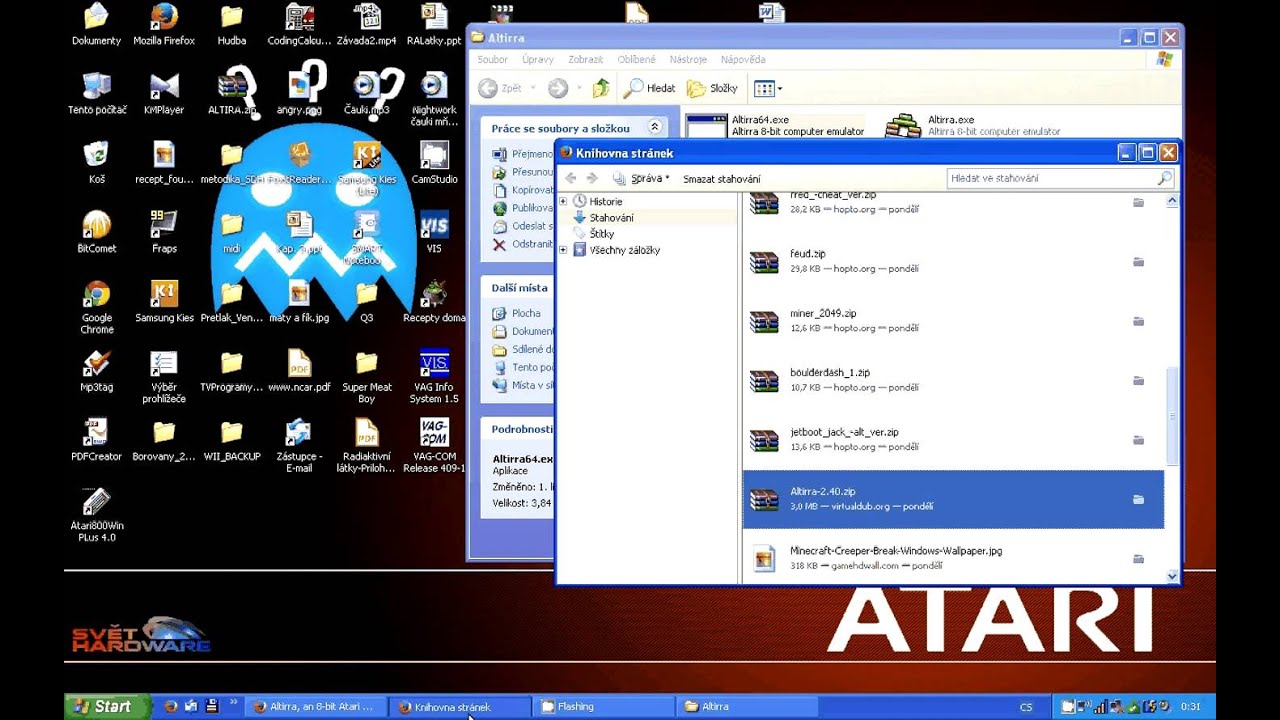Open the VAG-COM Release 409-1 icon
Image resolution: width=1280 pixels, height=720 pixels.
(434, 445)
